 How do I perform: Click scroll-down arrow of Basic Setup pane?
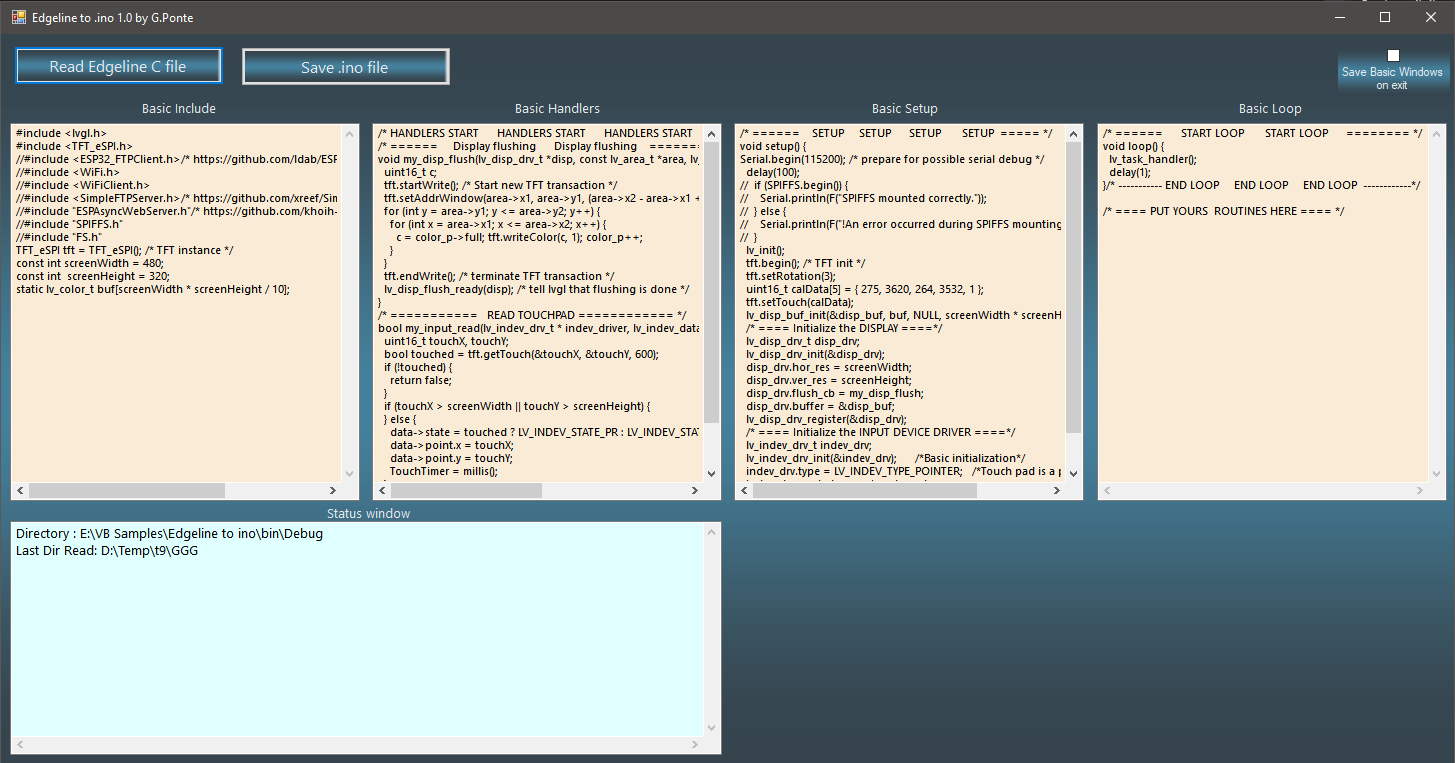[1073, 474]
